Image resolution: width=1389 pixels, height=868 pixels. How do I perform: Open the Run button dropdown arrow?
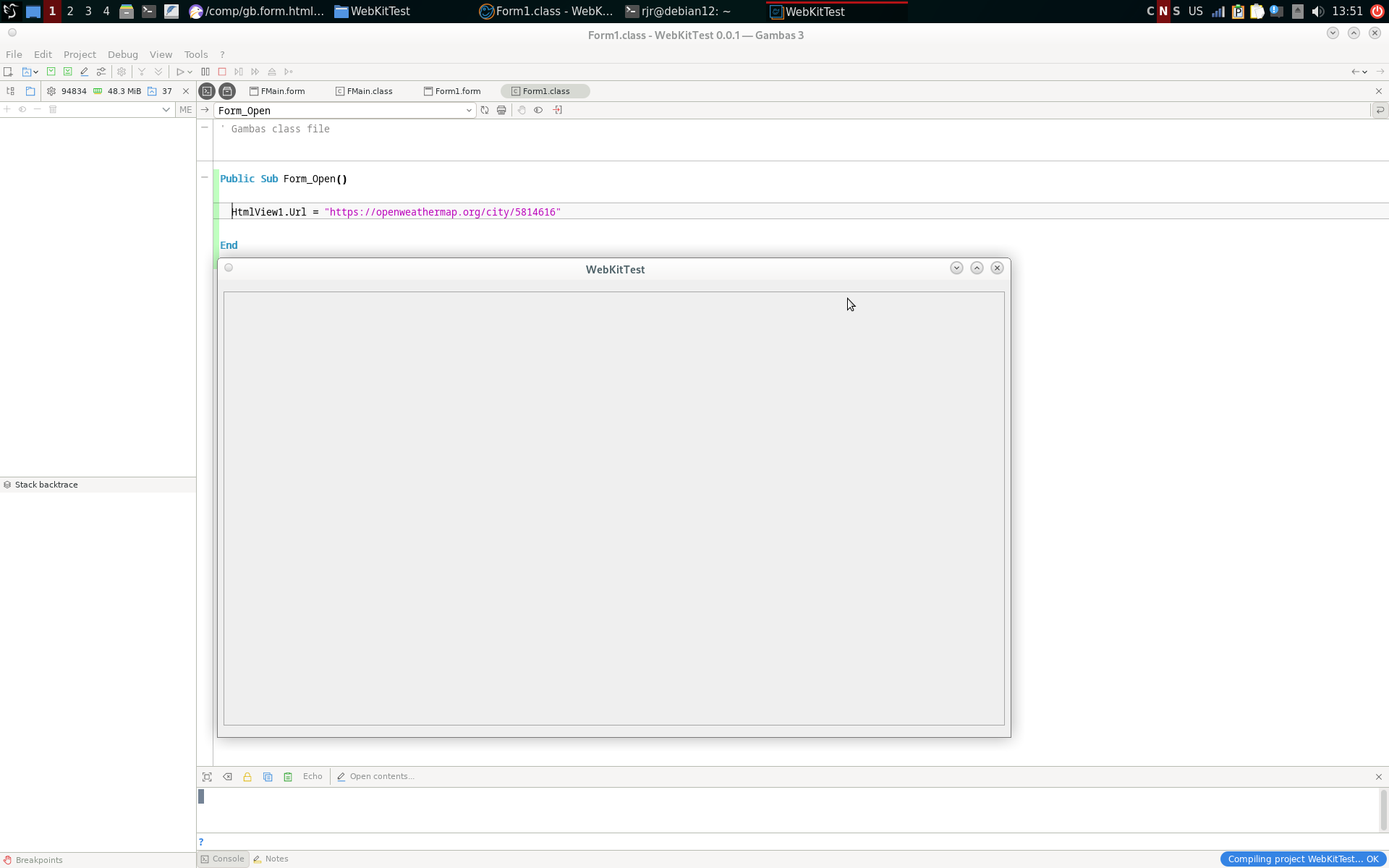coord(190,72)
